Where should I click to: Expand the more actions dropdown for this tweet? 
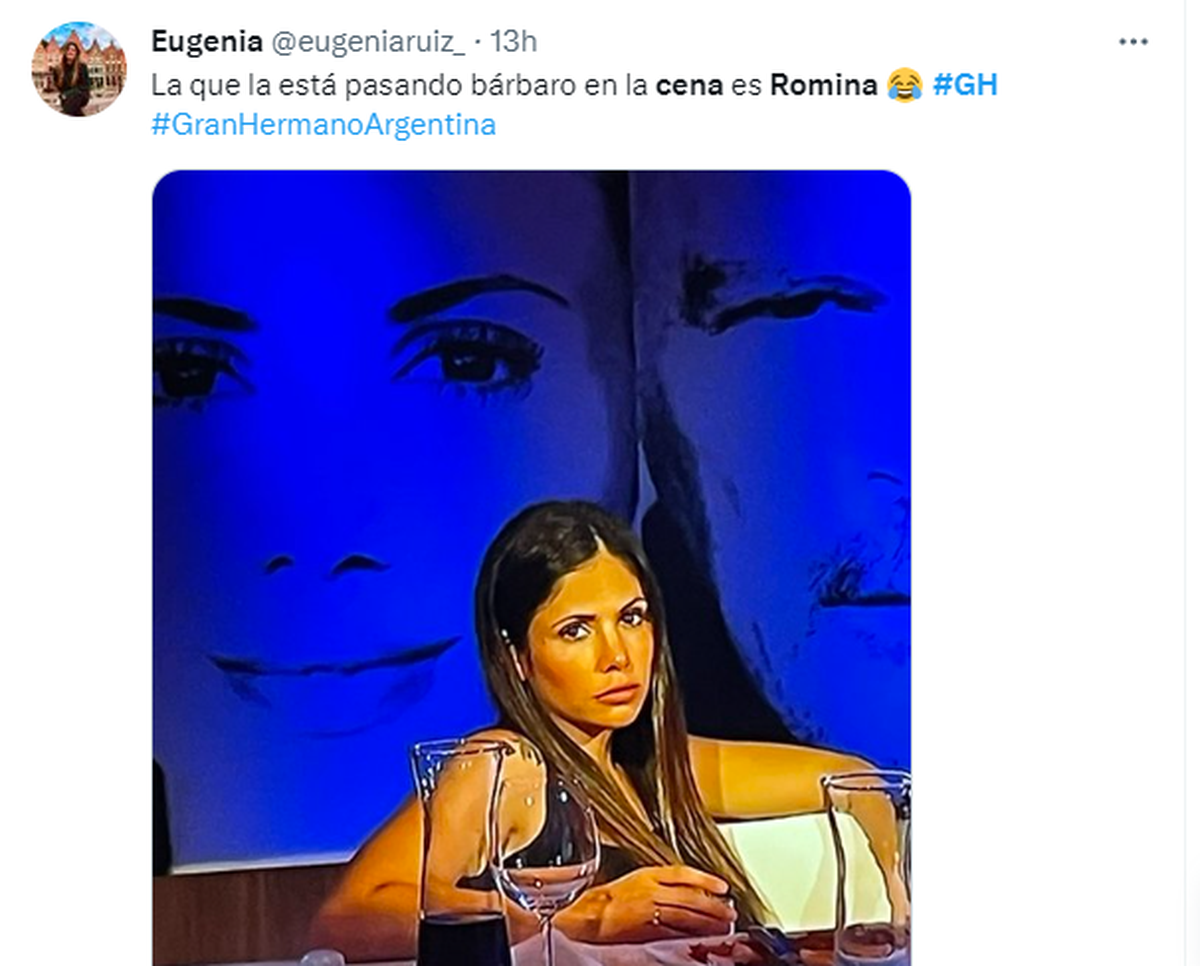[1133, 42]
